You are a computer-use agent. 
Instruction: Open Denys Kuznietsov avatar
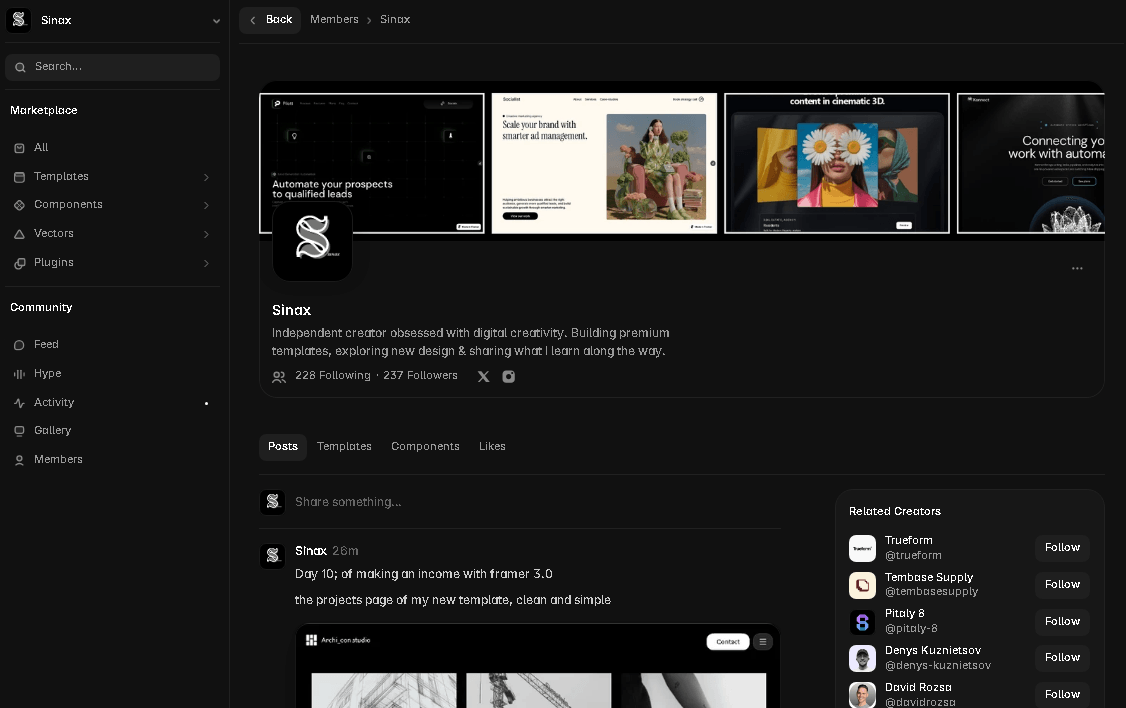862,658
